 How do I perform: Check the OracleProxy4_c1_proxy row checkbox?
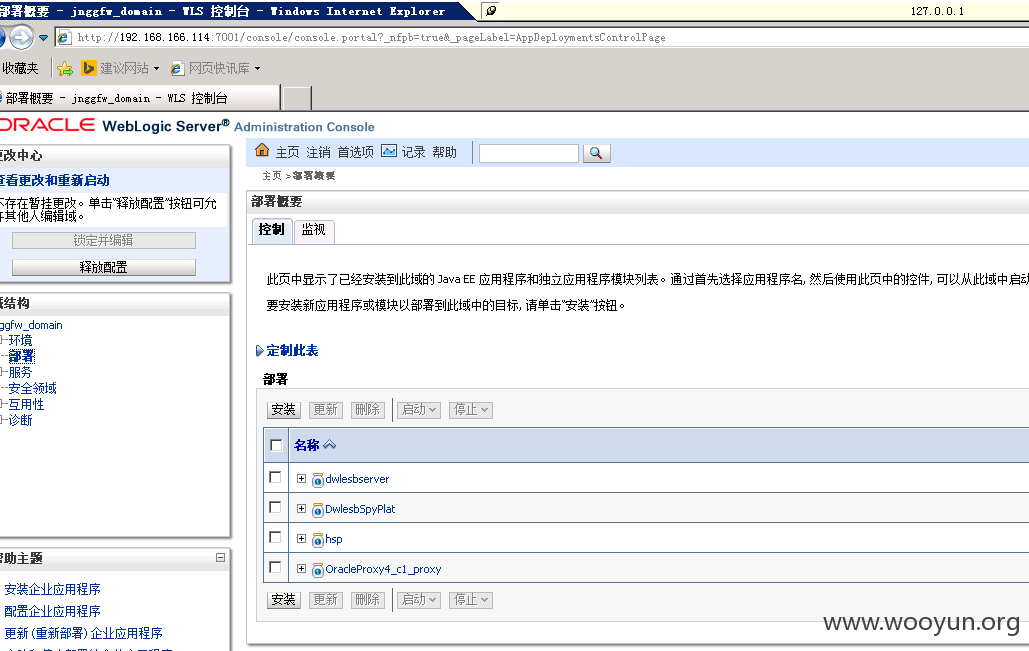275,567
